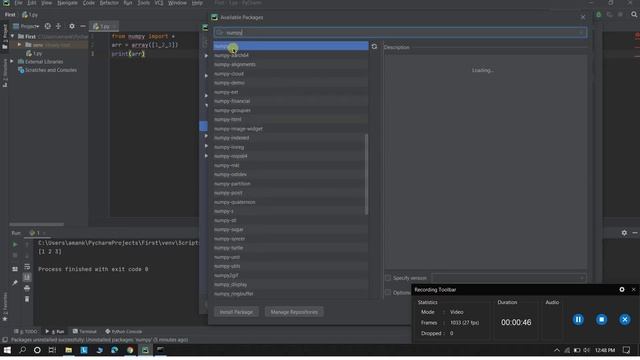
Task: Click the search magnifier at PyCharm top right
Action: (634, 14)
